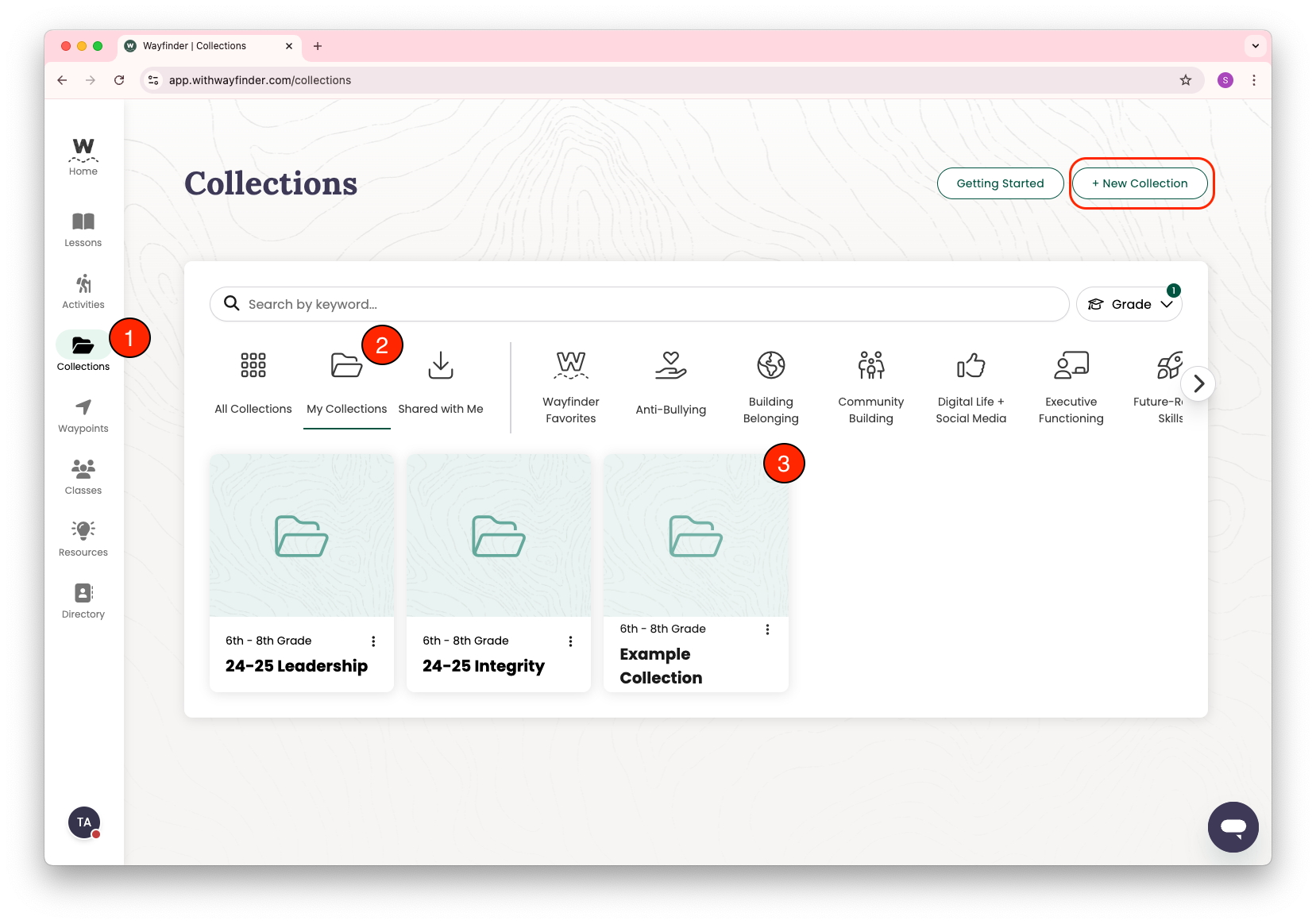Click the 24-25 Integrity title
This screenshot has height=924, width=1316.
coord(484,666)
